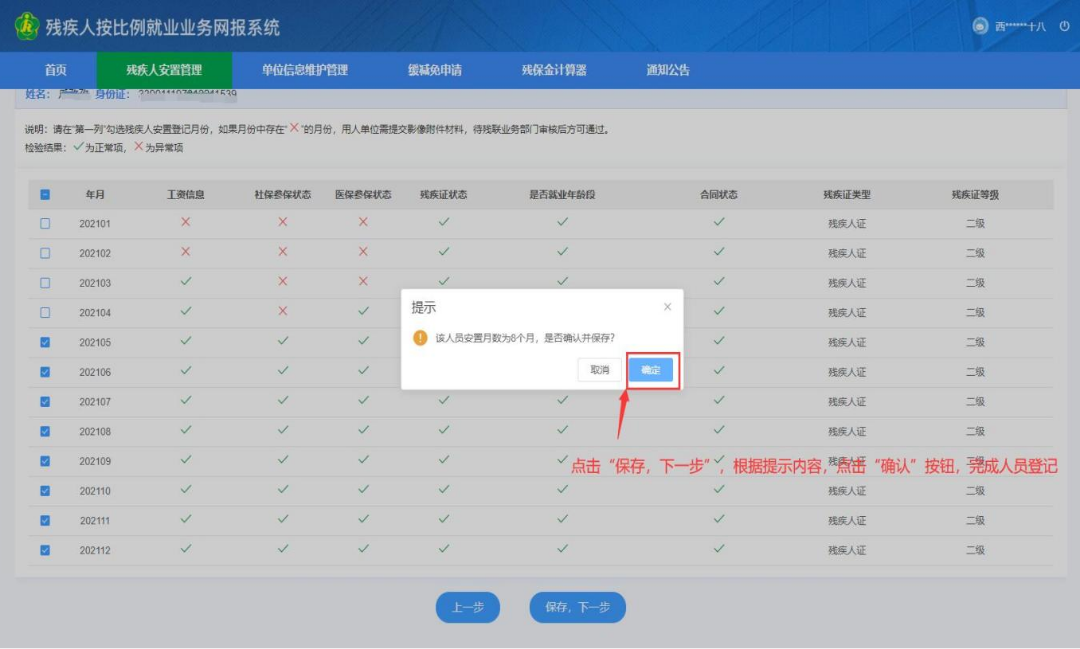1080x649 pixels.
Task: Click red X under 工资信息 for 202101
Action: (185, 222)
